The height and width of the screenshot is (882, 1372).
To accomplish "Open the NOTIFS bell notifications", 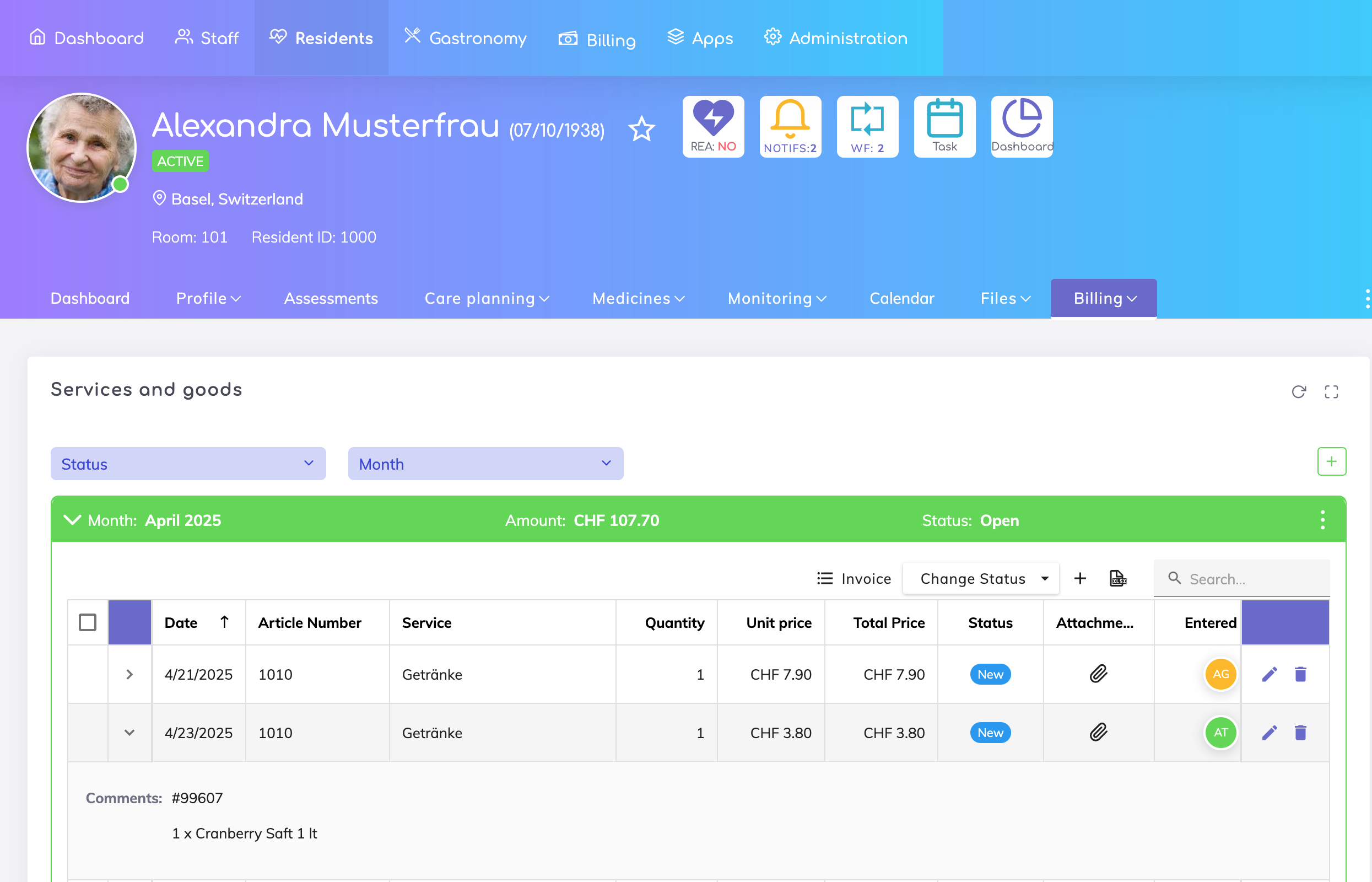I will click(790, 126).
